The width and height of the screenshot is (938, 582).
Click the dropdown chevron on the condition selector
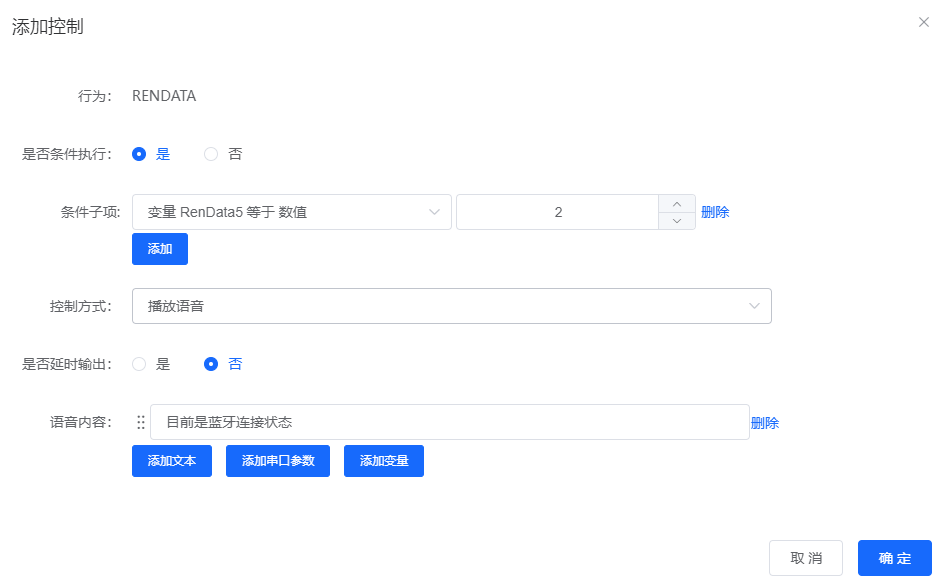coord(434,212)
